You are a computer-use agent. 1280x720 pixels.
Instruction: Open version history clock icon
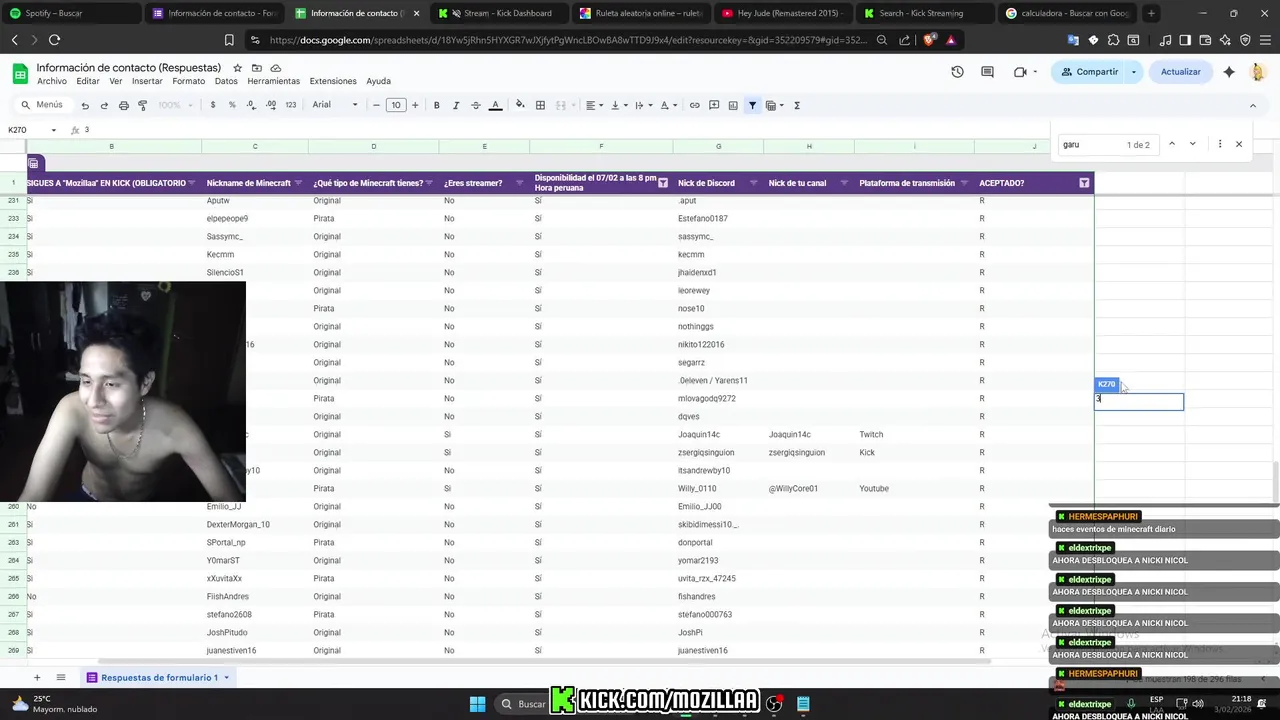coord(957,72)
